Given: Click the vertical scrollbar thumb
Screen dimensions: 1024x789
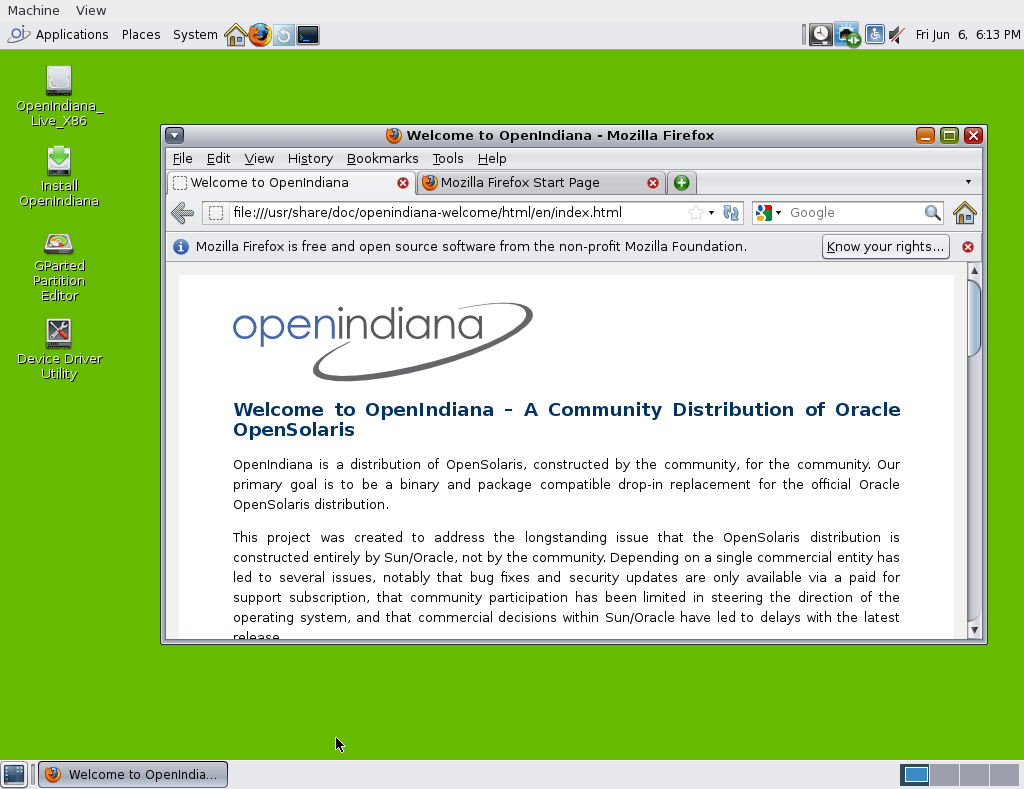Looking at the screenshot, I should tap(974, 318).
